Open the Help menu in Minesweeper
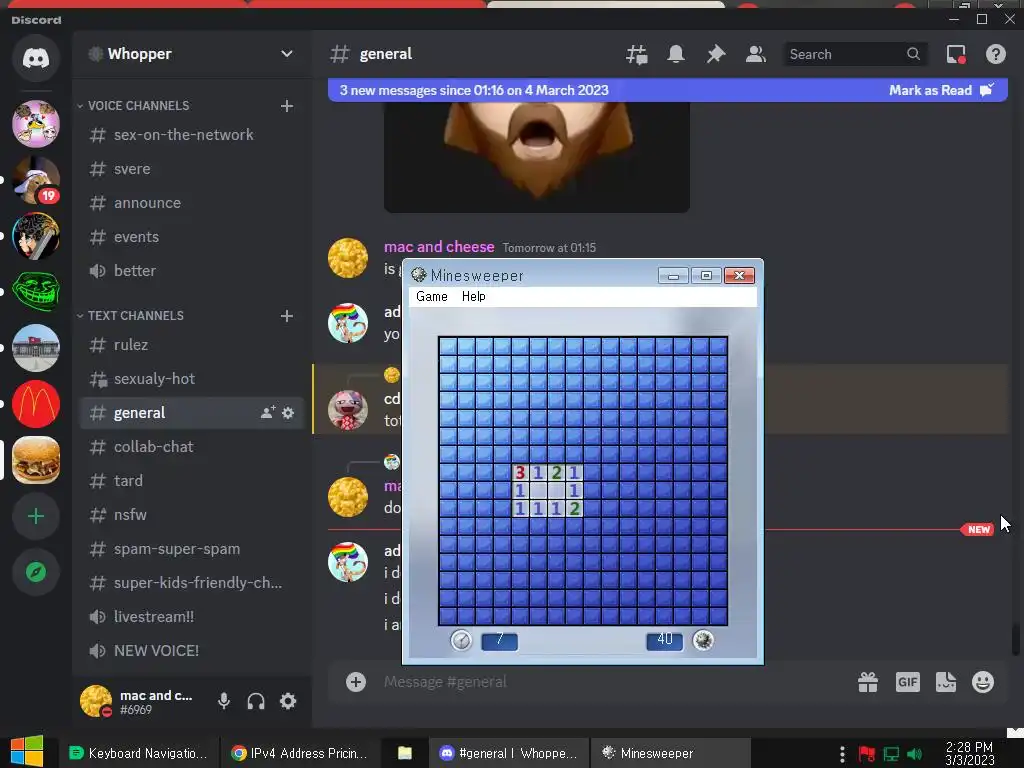Screen dimensions: 1024x768 pyautogui.click(x=473, y=296)
